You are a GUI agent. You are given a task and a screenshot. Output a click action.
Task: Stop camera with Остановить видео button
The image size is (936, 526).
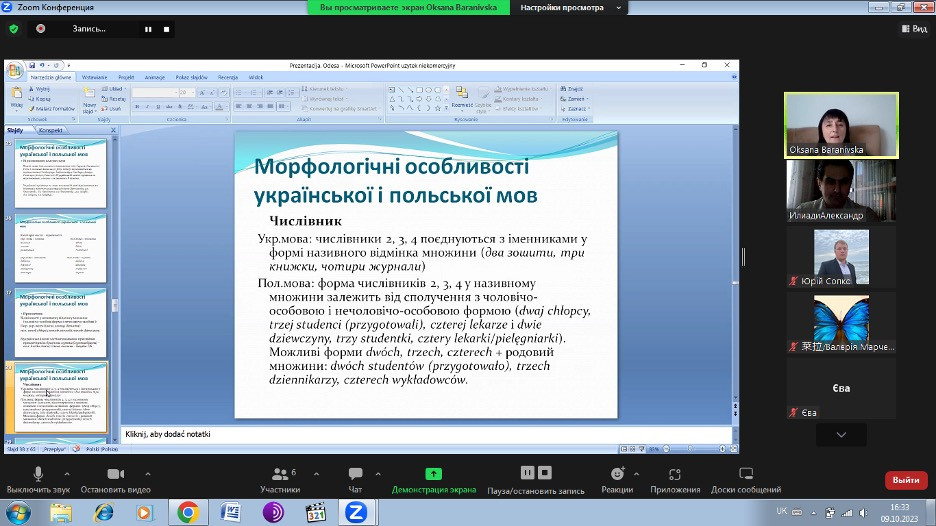[115, 474]
